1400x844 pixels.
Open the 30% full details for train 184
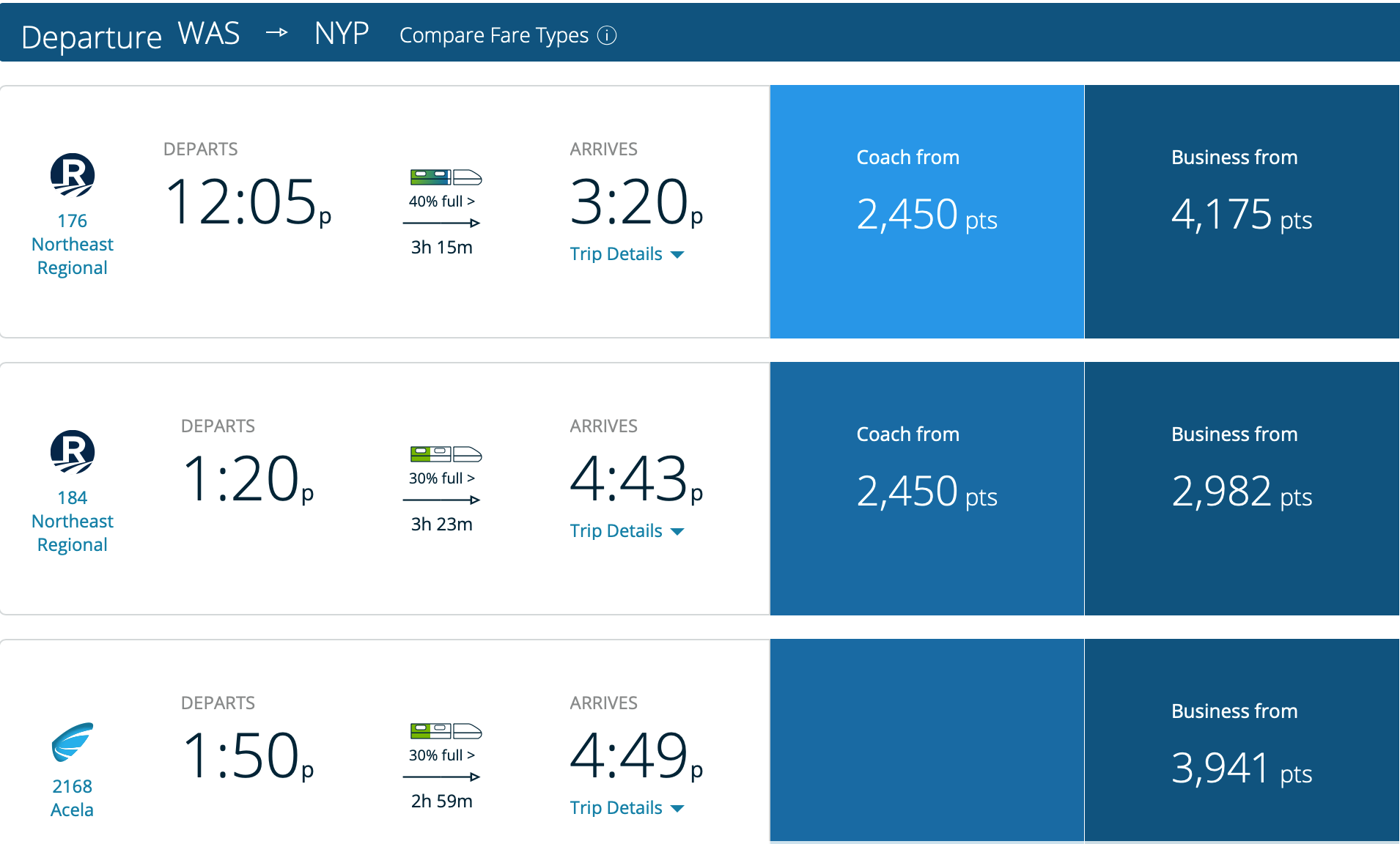[441, 478]
